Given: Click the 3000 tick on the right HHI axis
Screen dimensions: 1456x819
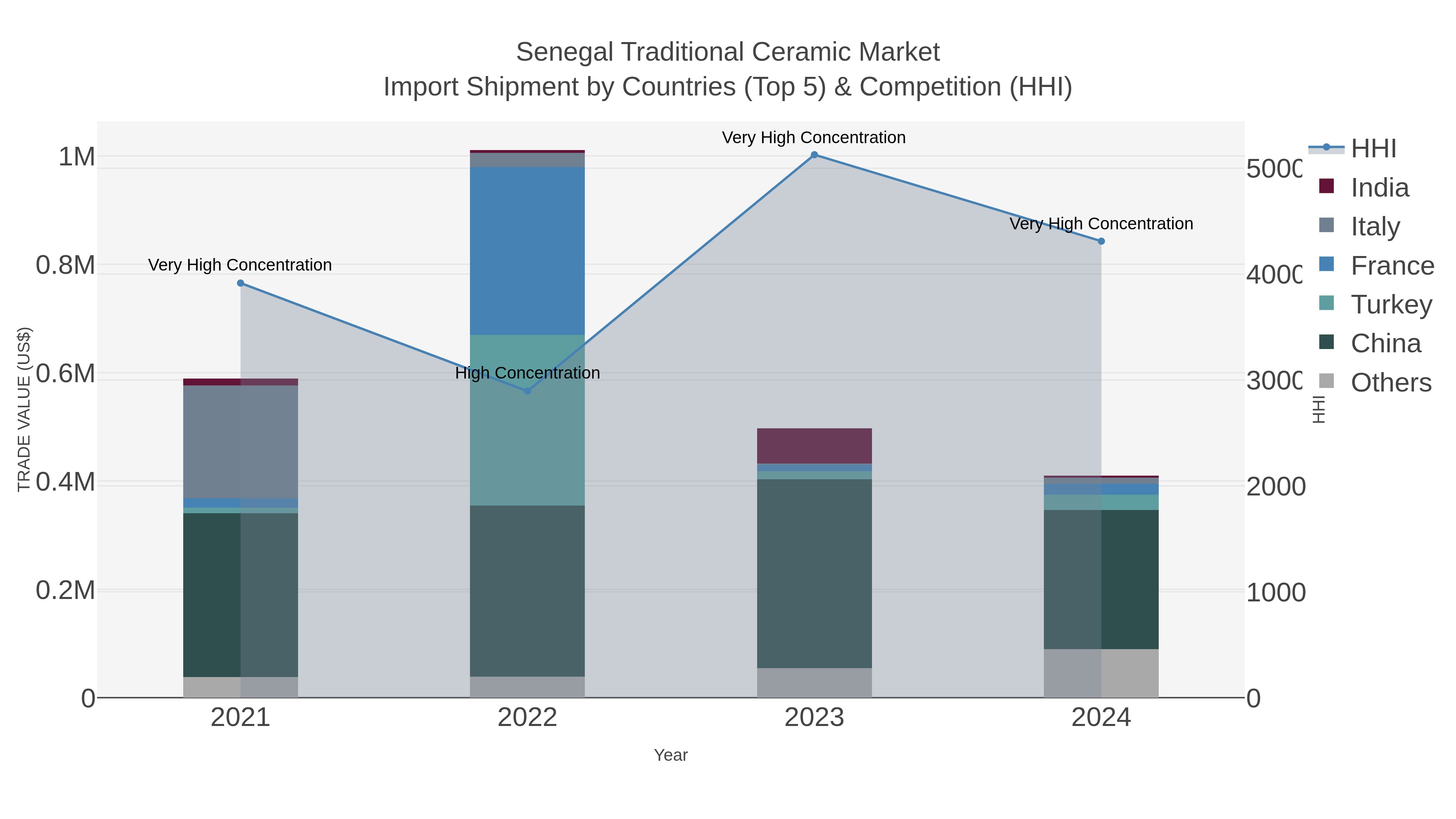Looking at the screenshot, I should [1274, 381].
